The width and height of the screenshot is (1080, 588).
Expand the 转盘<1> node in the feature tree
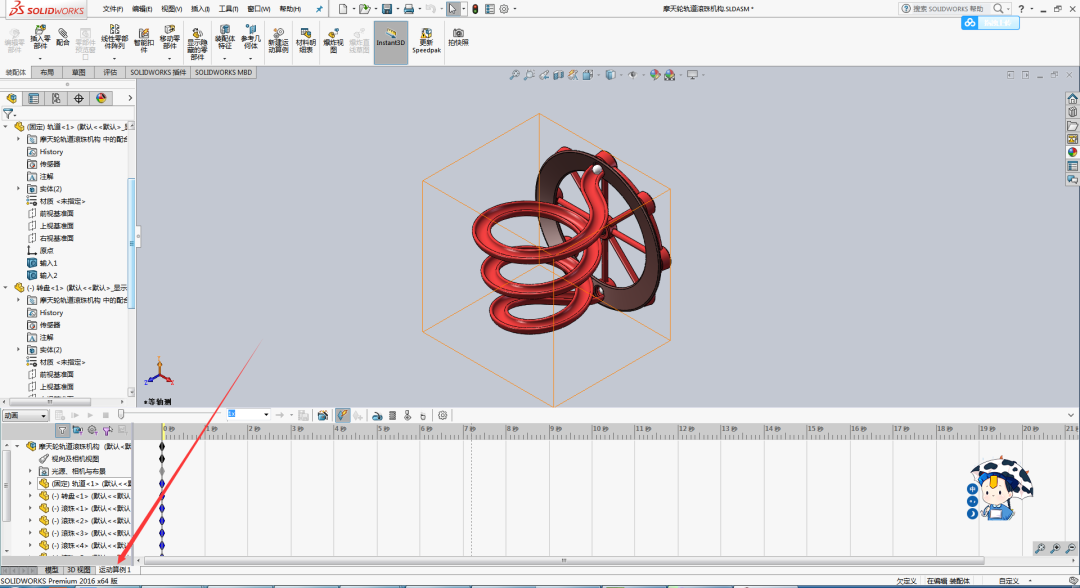click(x=6, y=287)
